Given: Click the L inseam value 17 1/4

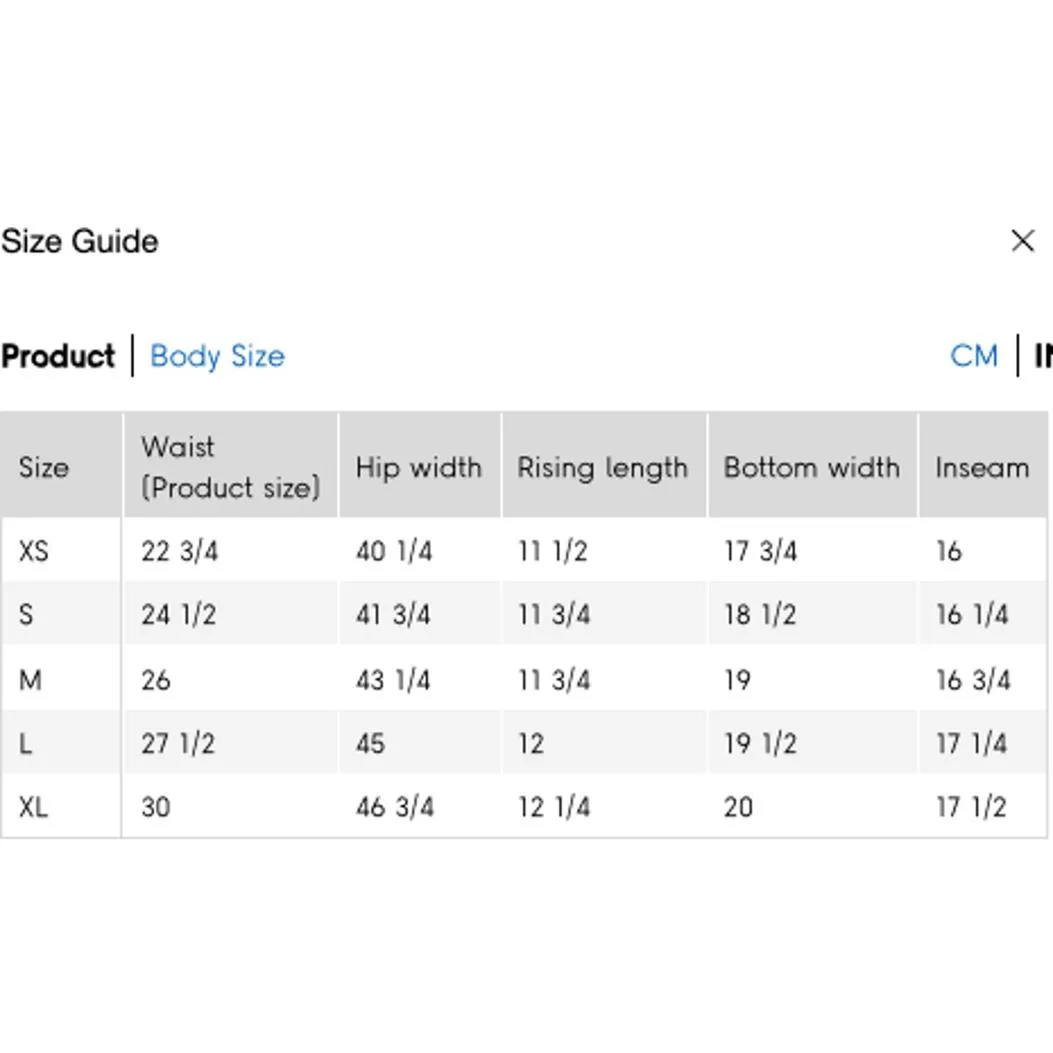Looking at the screenshot, I should point(971,743).
